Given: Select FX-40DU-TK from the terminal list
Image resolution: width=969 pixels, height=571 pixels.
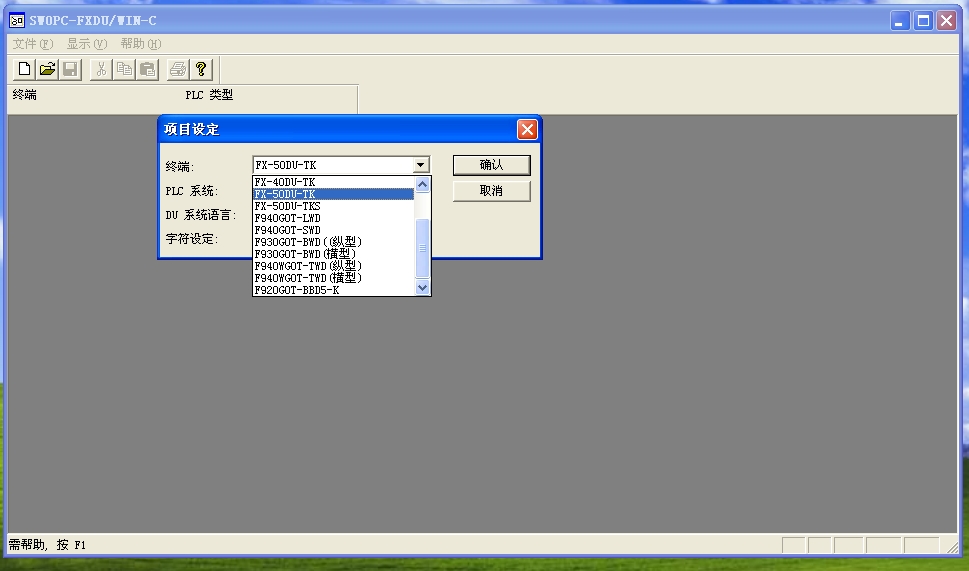Looking at the screenshot, I should pos(332,182).
